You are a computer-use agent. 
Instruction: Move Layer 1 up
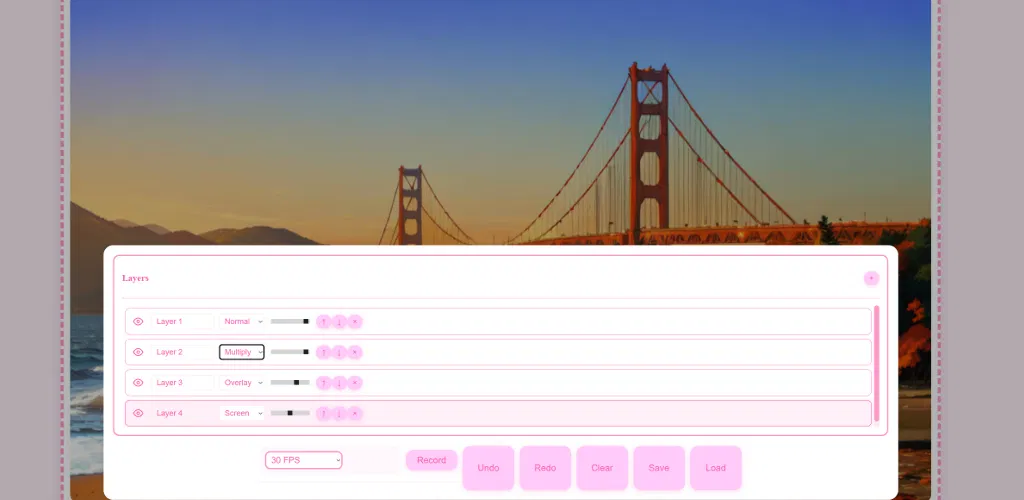click(x=323, y=321)
